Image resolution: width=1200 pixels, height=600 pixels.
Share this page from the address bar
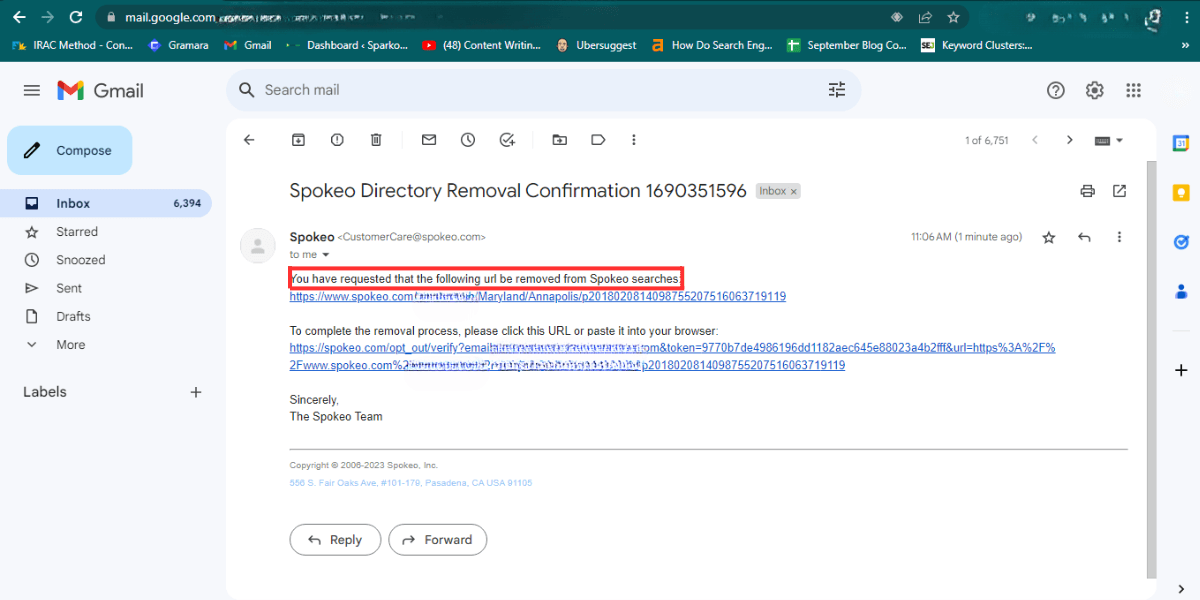pyautogui.click(x=926, y=17)
